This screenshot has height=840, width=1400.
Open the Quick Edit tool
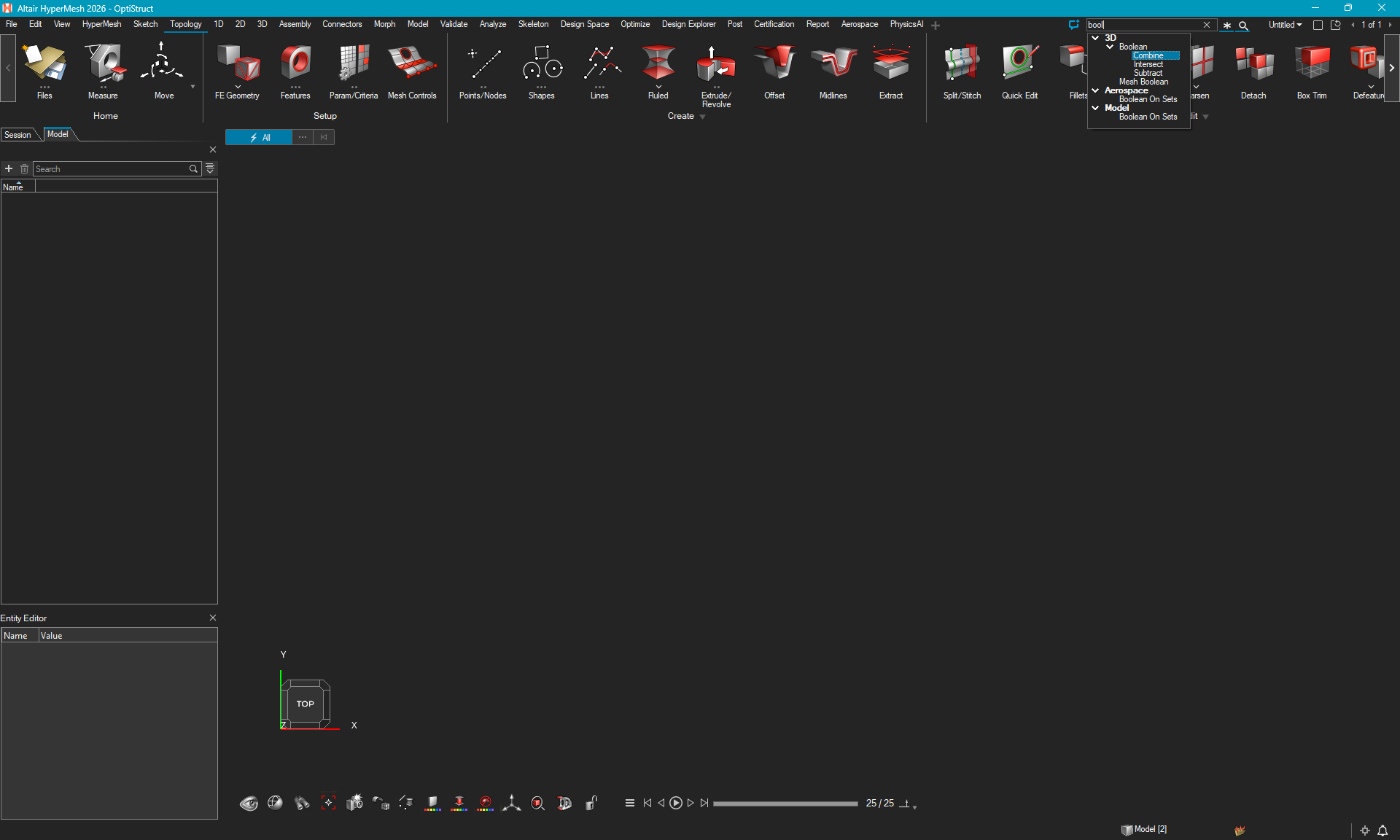coord(1019,71)
